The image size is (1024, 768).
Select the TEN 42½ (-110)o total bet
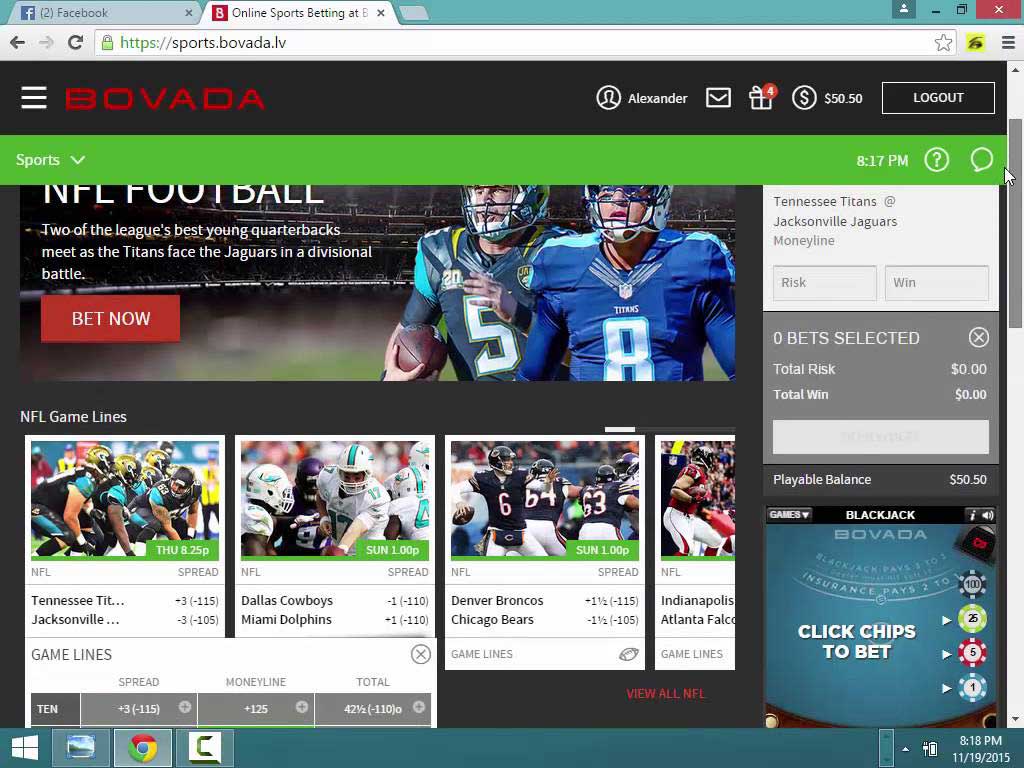point(373,709)
